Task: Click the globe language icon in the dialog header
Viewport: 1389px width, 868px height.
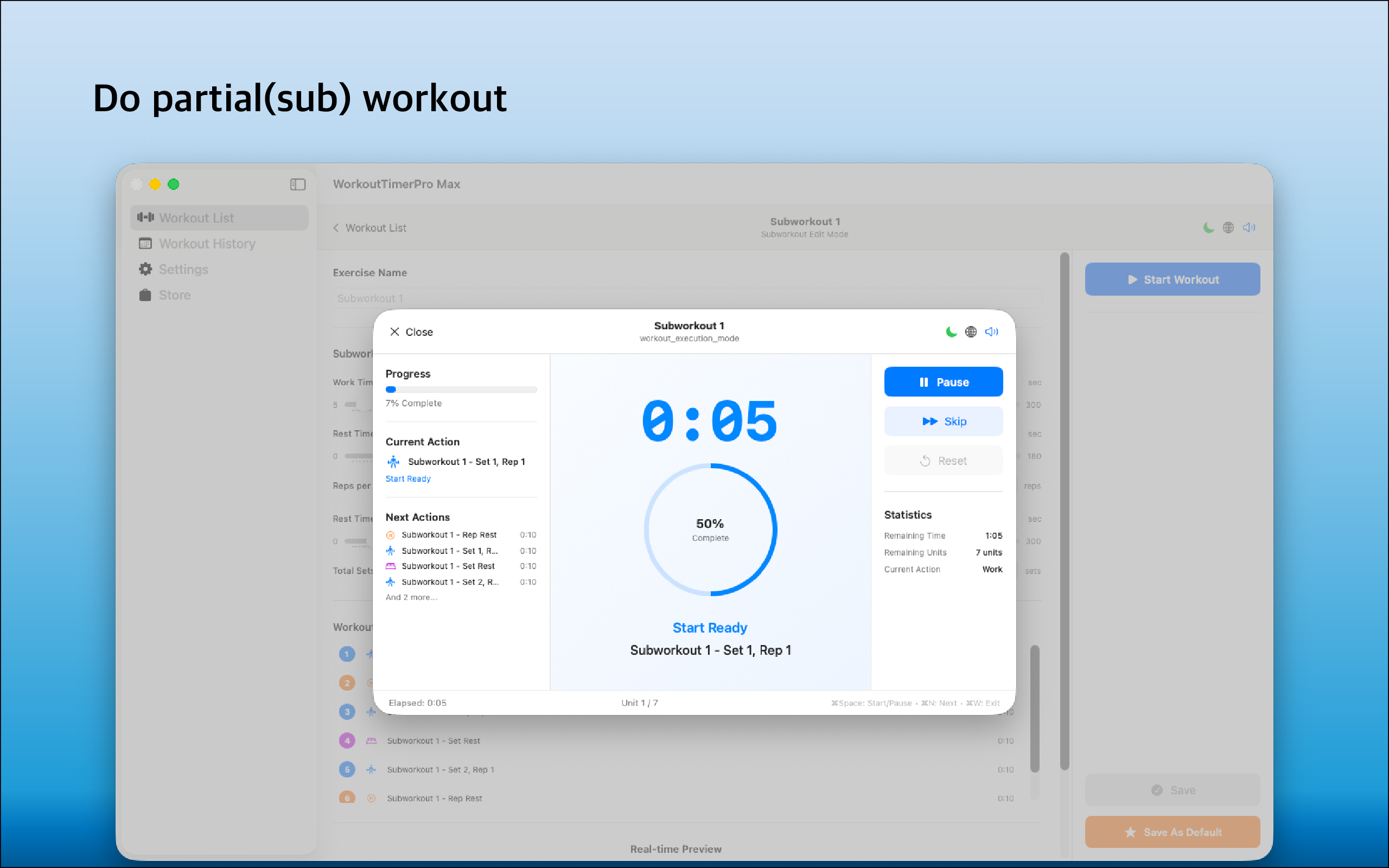Action: pos(971,332)
